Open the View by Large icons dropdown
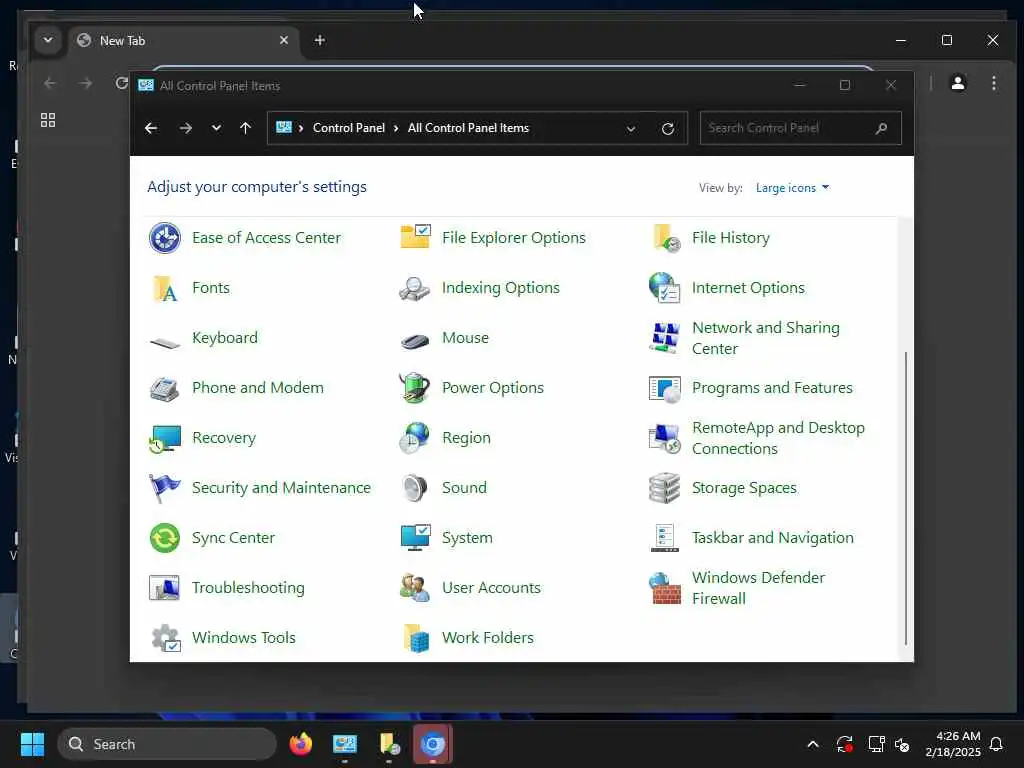The image size is (1024, 768). (x=792, y=188)
